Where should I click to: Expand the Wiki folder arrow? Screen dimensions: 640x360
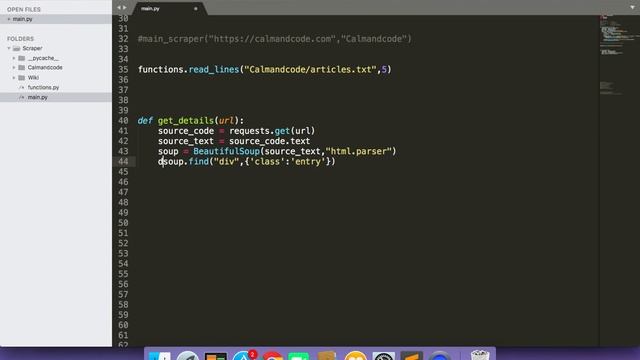[x=14, y=78]
